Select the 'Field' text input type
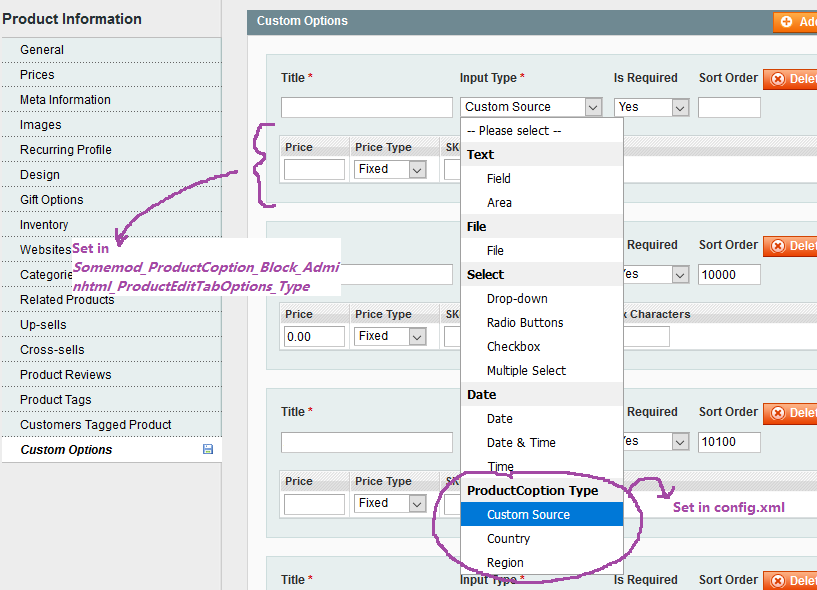The image size is (817, 590). pyautogui.click(x=499, y=179)
